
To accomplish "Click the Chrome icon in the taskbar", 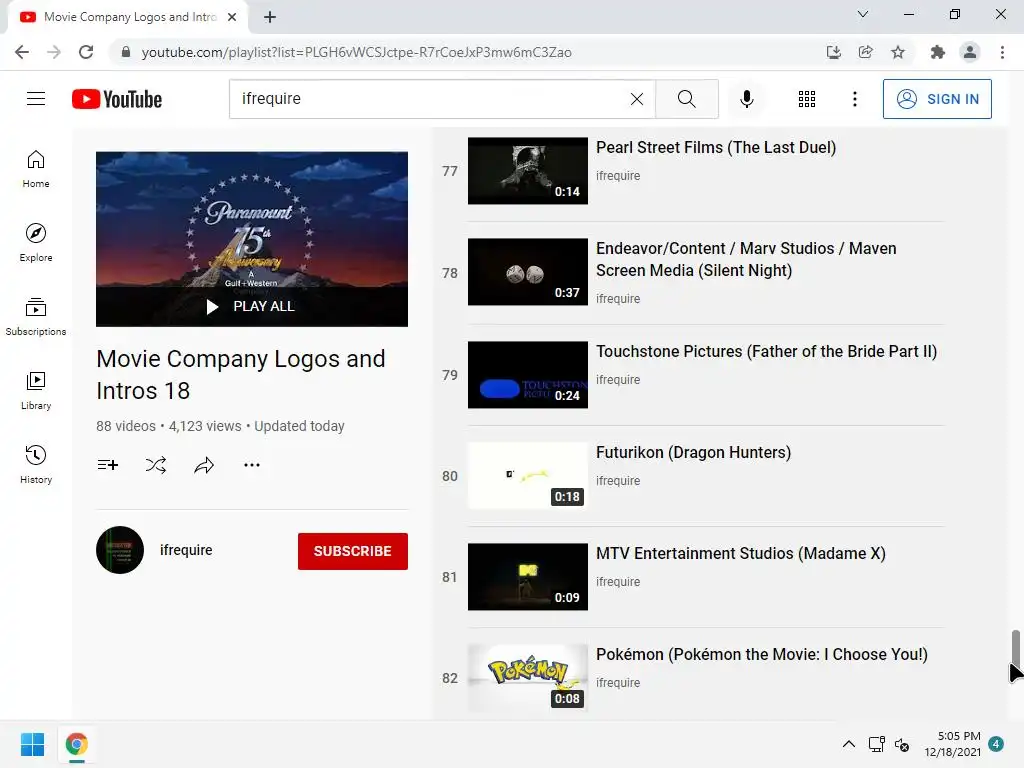I will 76,744.
